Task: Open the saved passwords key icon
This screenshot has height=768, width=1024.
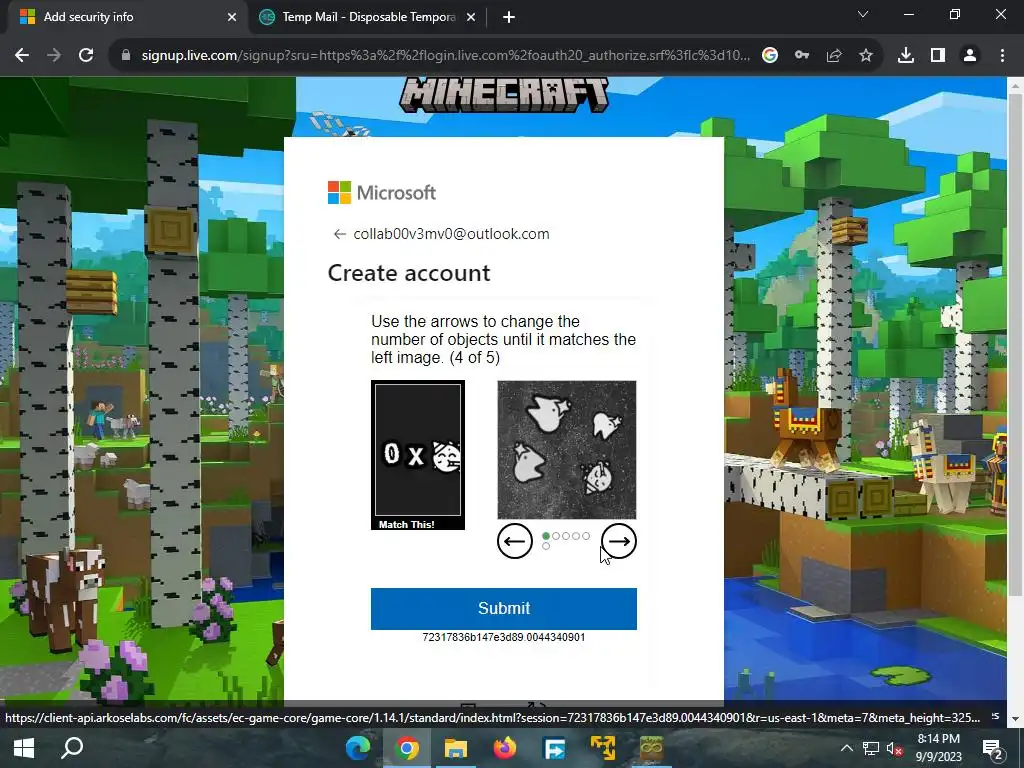Action: [802, 56]
